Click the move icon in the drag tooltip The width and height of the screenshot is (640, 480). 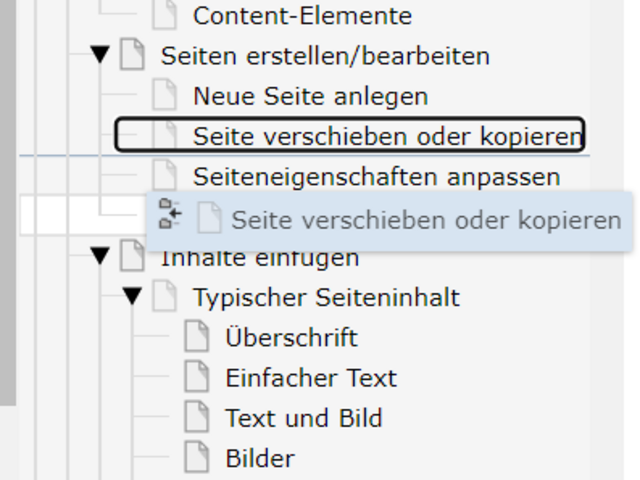pos(170,216)
